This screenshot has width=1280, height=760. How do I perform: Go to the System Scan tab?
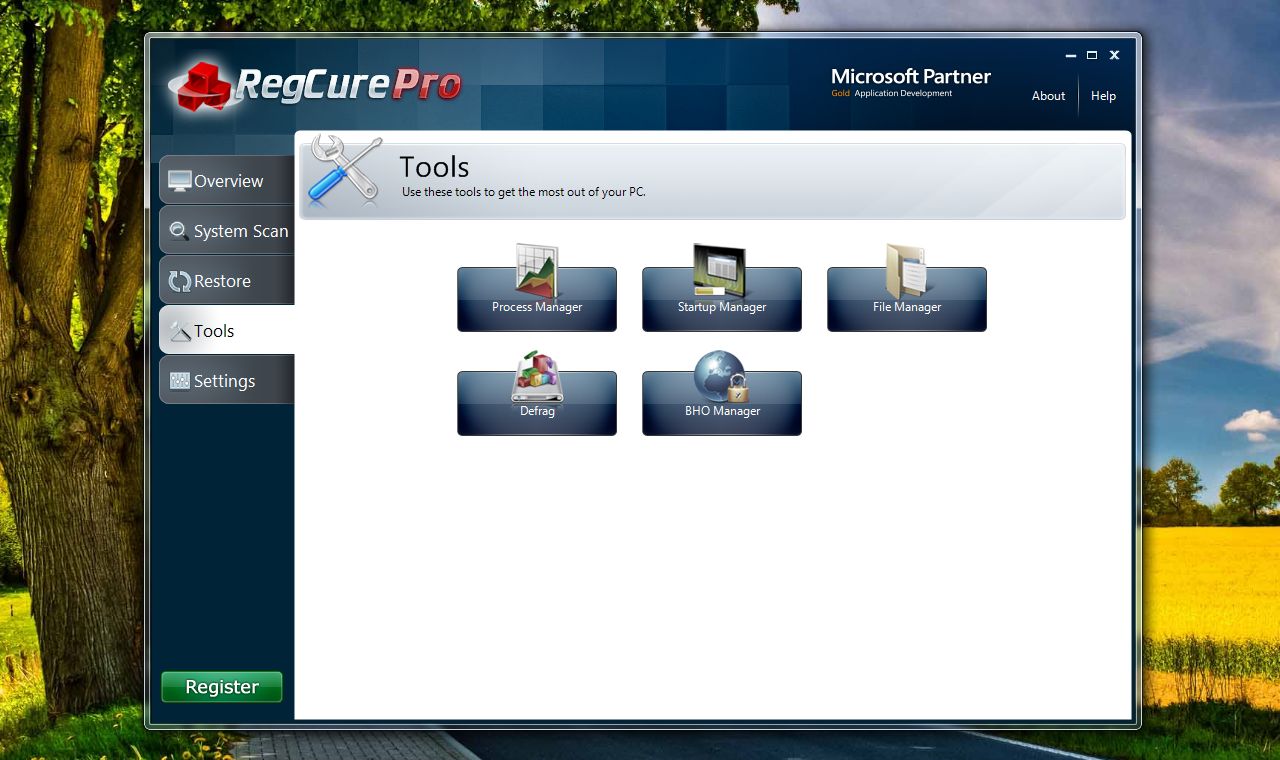pos(227,230)
